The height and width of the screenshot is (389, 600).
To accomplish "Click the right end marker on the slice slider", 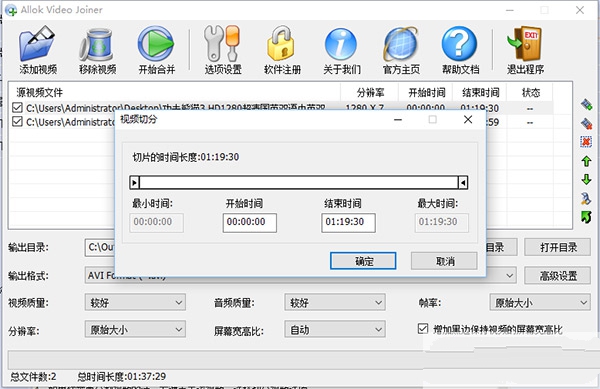I will 463,183.
